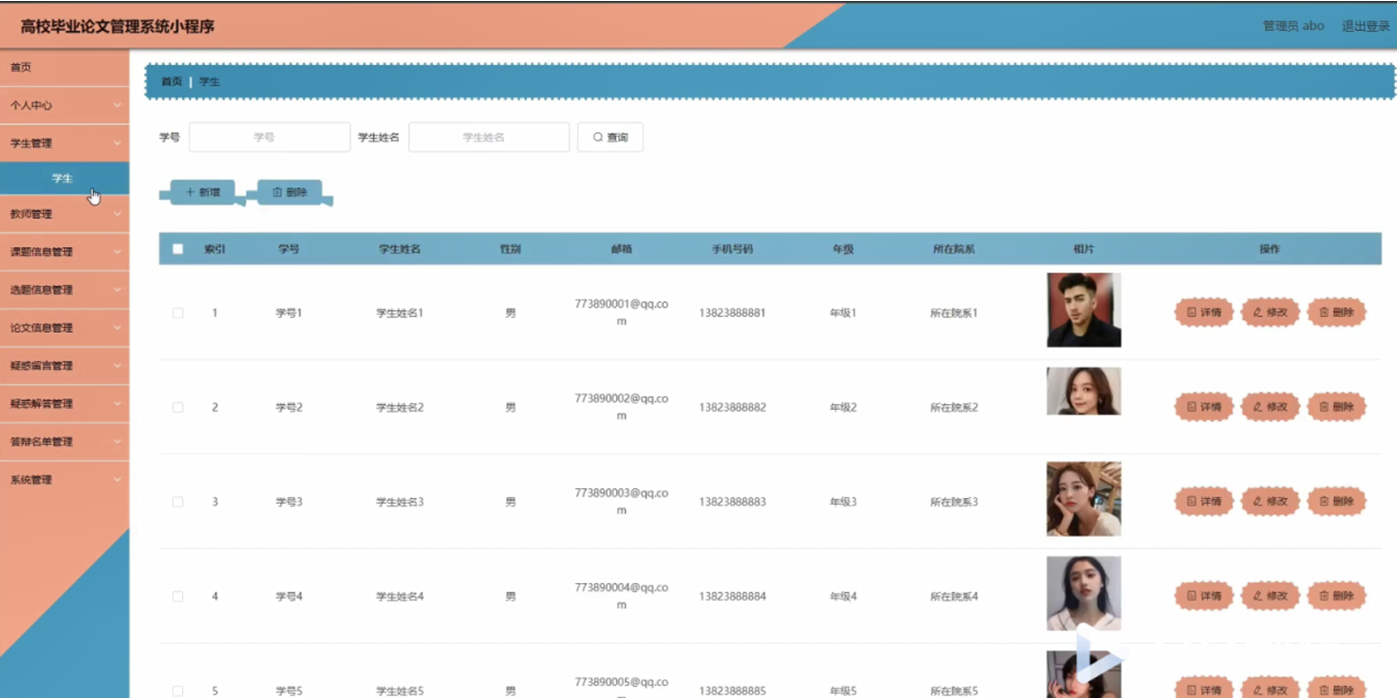Click the 所在院系 column header

[953, 249]
